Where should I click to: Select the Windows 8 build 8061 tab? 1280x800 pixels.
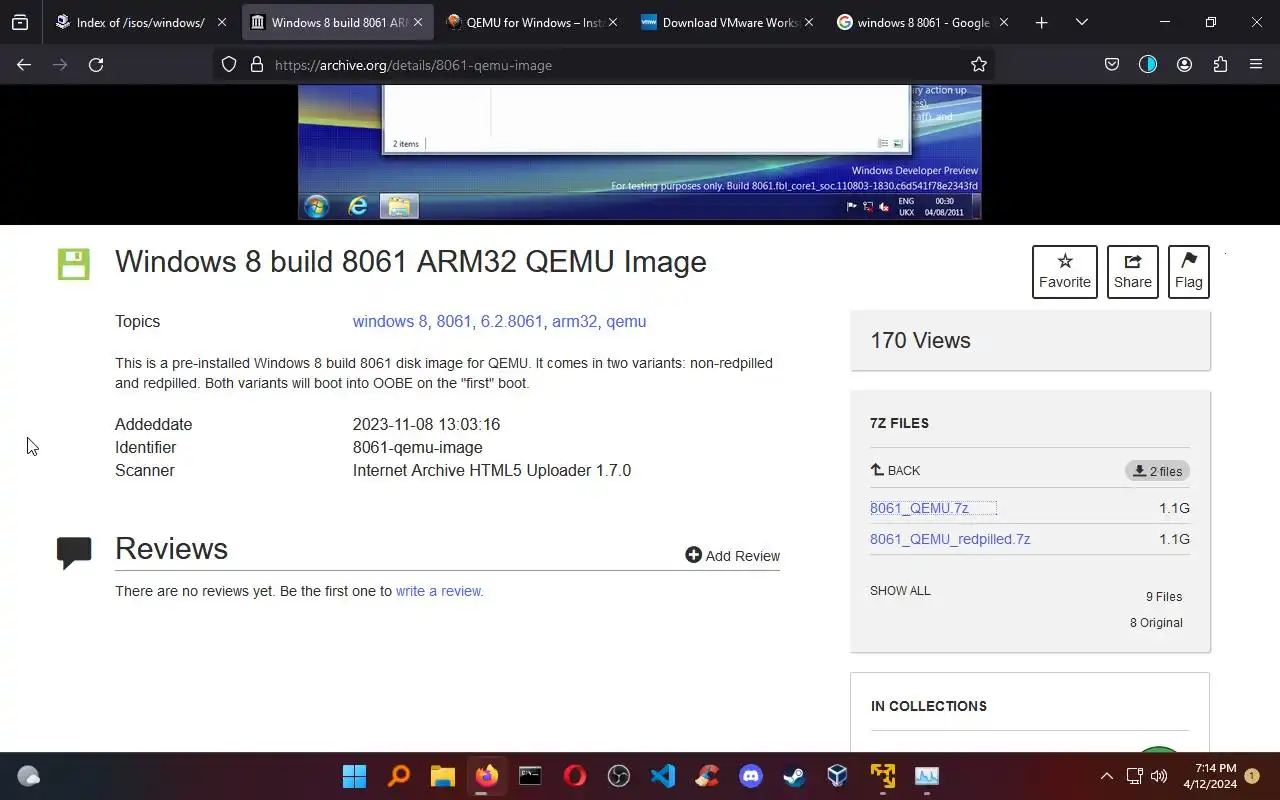337,22
